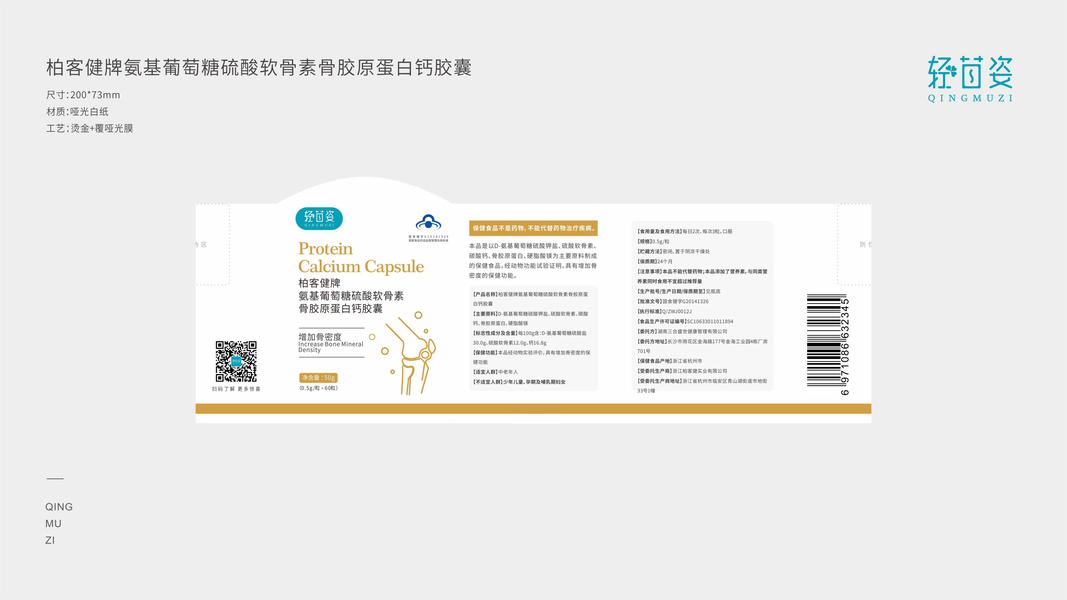Click the 【执行标准】 entry

[663, 312]
